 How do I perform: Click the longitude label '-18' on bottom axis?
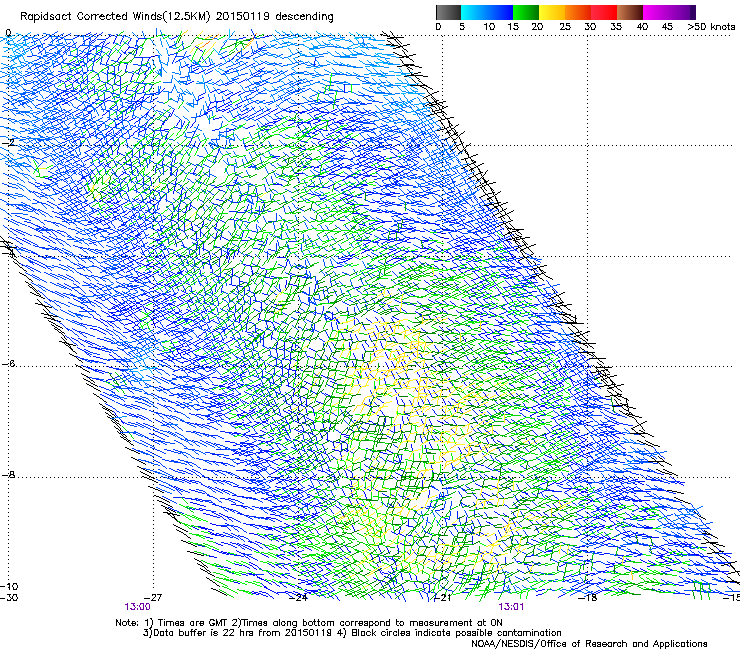(x=588, y=598)
